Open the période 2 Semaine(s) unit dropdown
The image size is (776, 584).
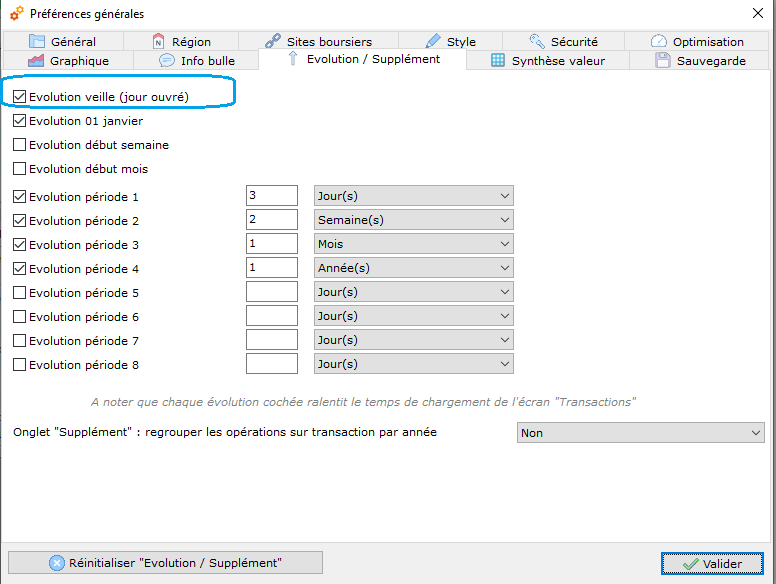pyautogui.click(x=414, y=220)
